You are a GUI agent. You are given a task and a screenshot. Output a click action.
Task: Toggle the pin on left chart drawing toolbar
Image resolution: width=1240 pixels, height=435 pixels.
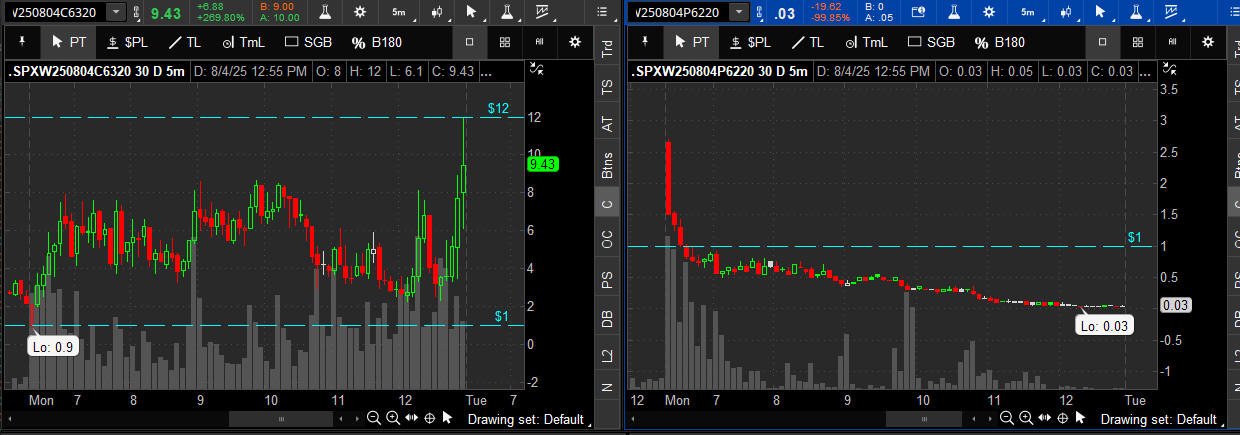[x=21, y=42]
